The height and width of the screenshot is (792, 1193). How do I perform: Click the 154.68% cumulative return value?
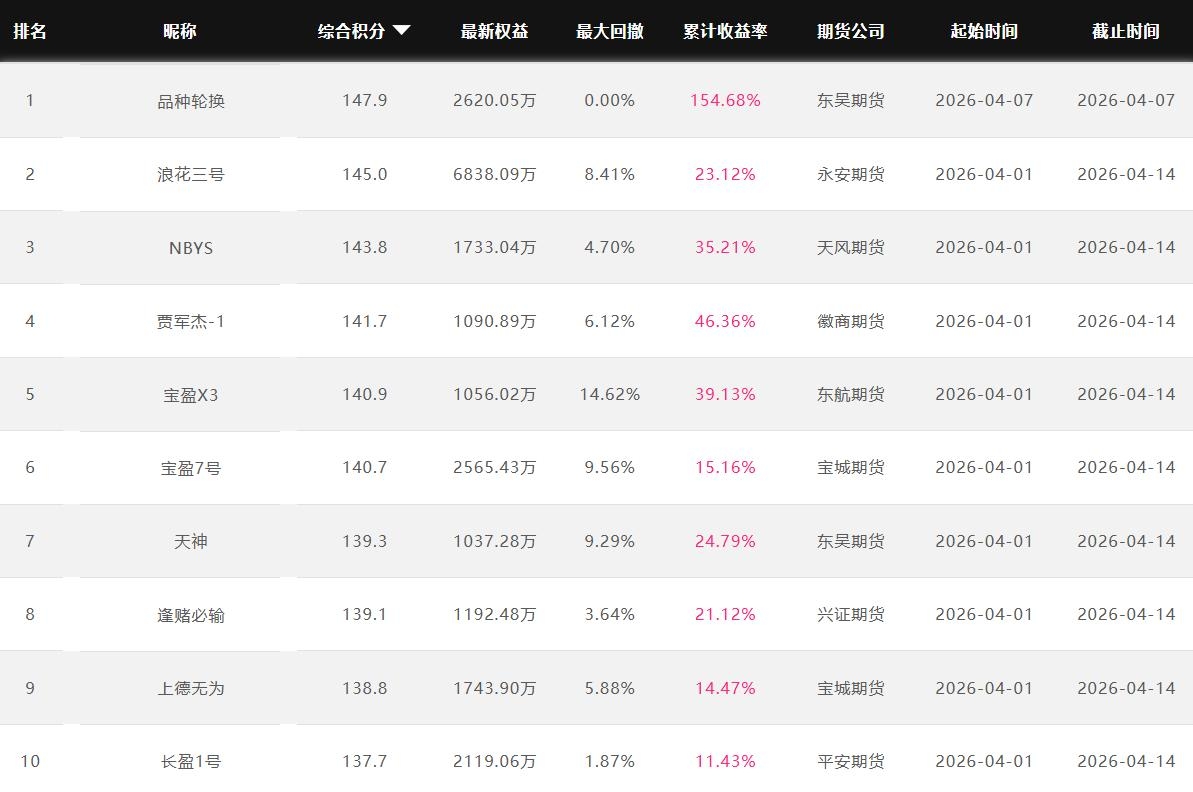(x=725, y=100)
